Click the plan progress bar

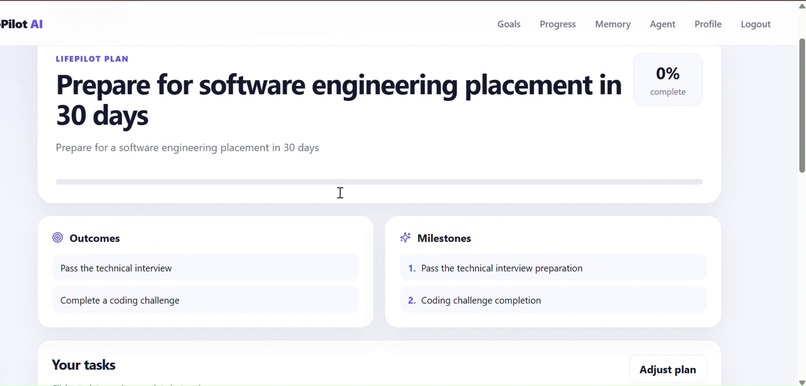tap(379, 181)
